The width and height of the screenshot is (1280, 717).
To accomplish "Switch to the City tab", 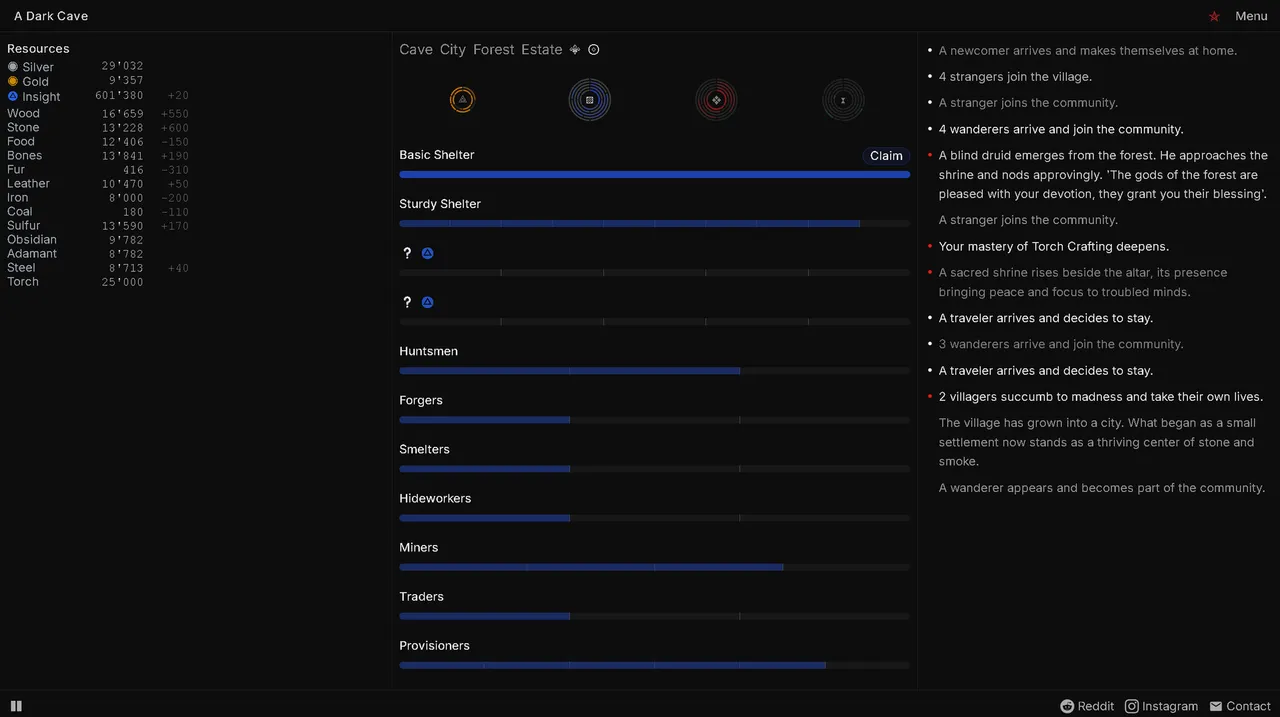I will [453, 50].
